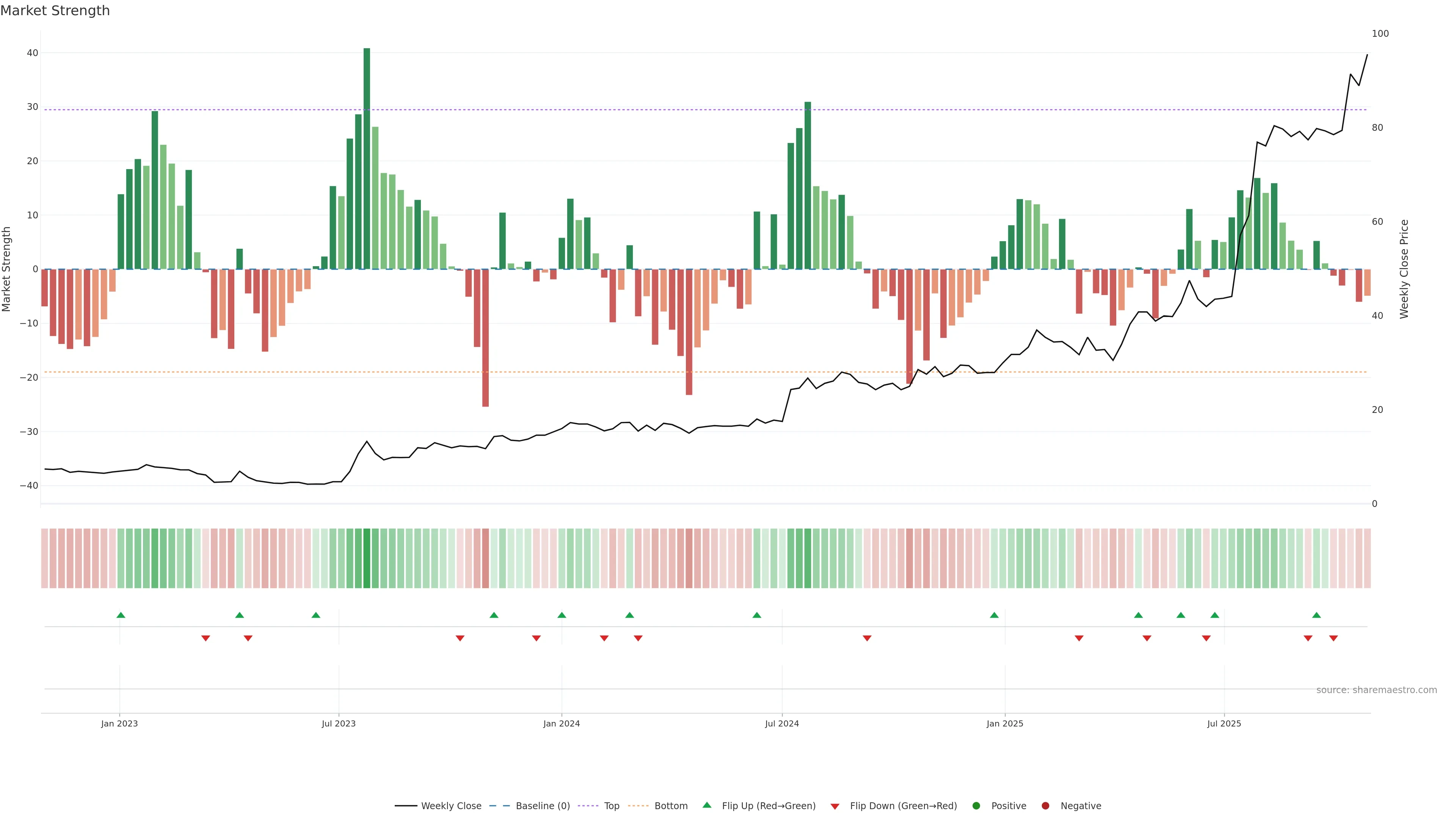The width and height of the screenshot is (1456, 819).
Task: Click the tallest dark green bar above 40
Action: point(367,158)
